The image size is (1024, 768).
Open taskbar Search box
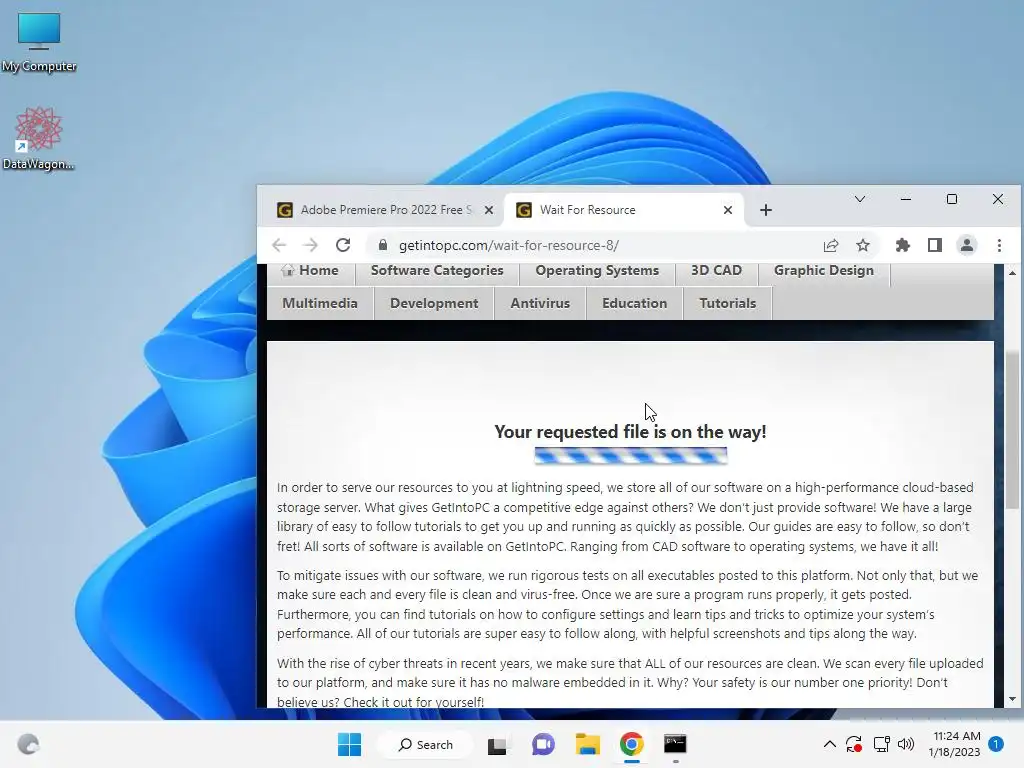coord(426,744)
